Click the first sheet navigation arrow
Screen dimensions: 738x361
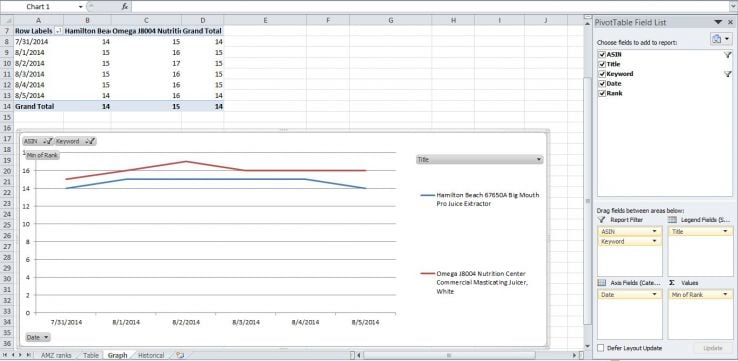click(5, 355)
